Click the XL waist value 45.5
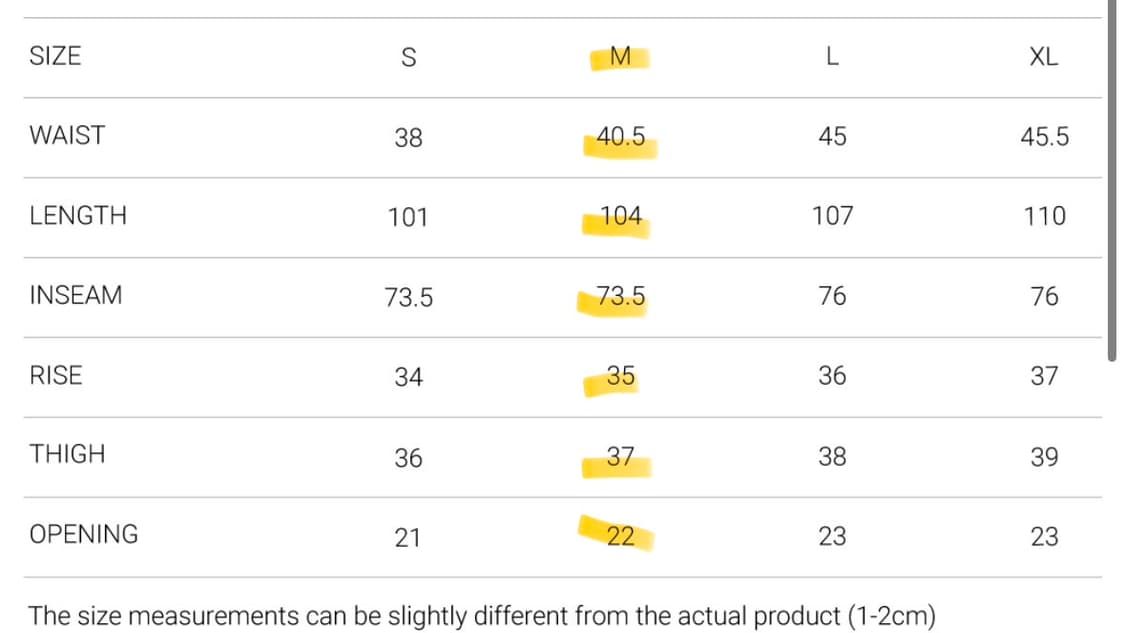 coord(1044,137)
